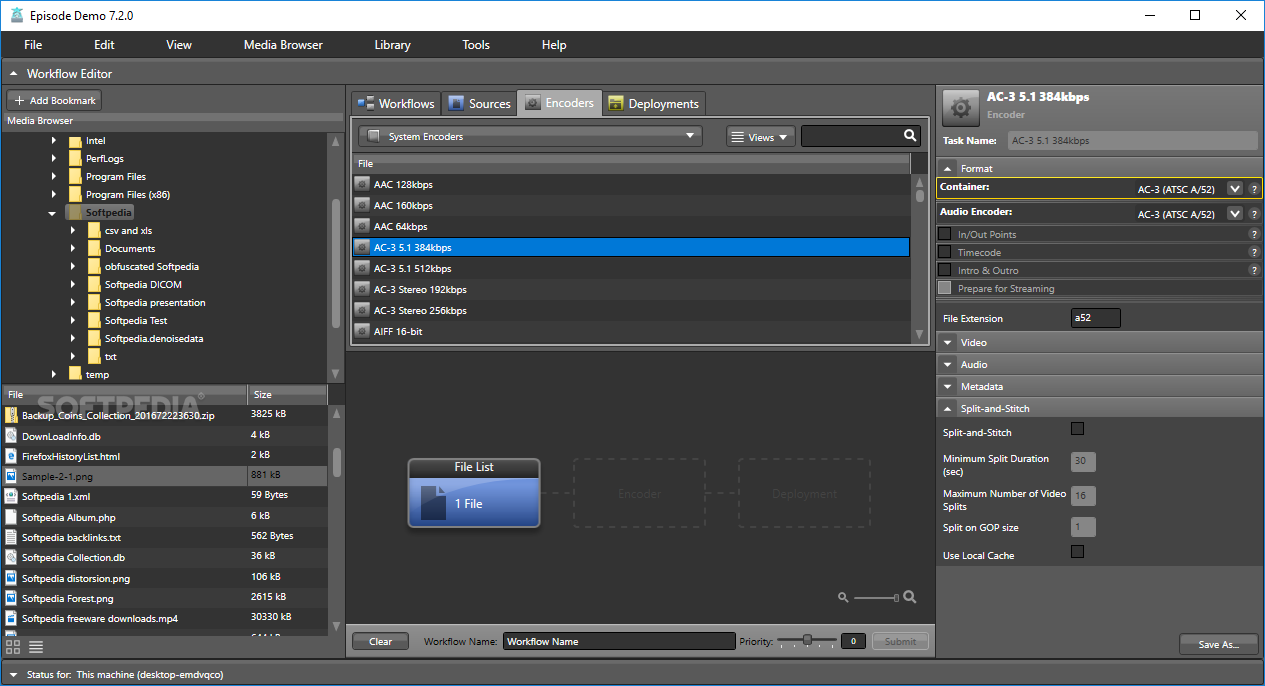Click the Workflow Name input field
The height and width of the screenshot is (686, 1265).
(x=619, y=641)
